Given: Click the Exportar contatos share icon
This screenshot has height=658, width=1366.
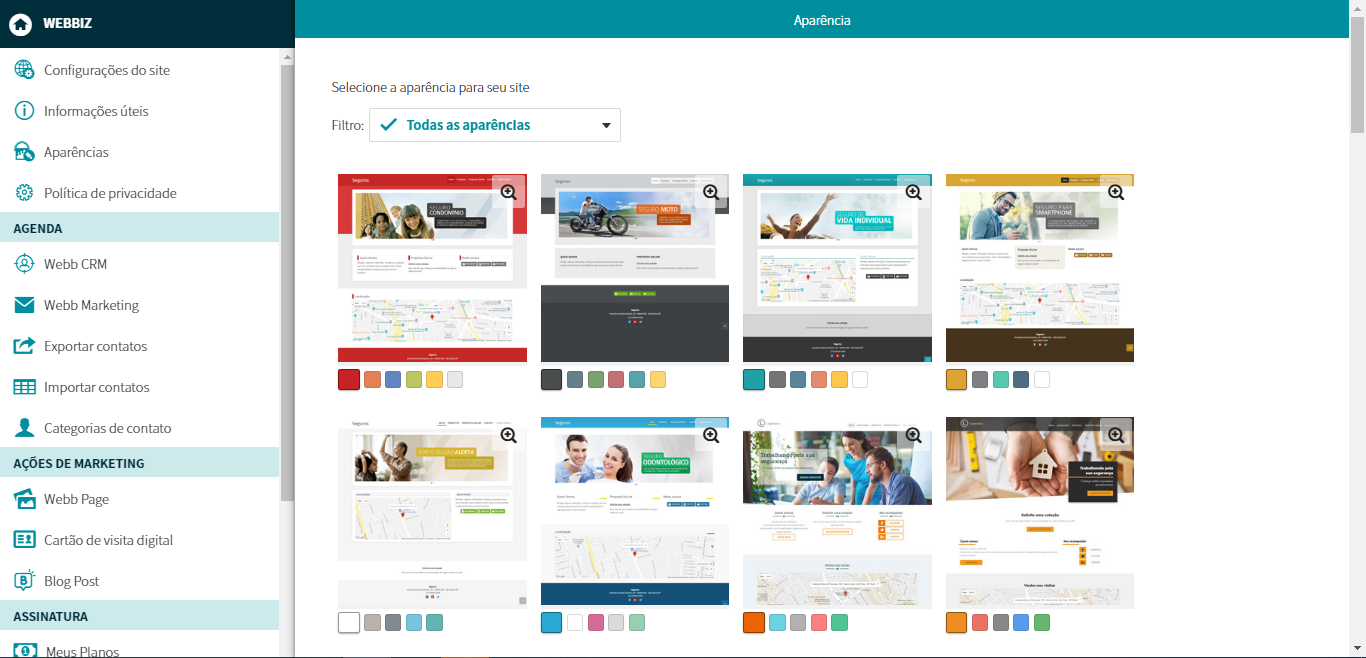Looking at the screenshot, I should [25, 346].
